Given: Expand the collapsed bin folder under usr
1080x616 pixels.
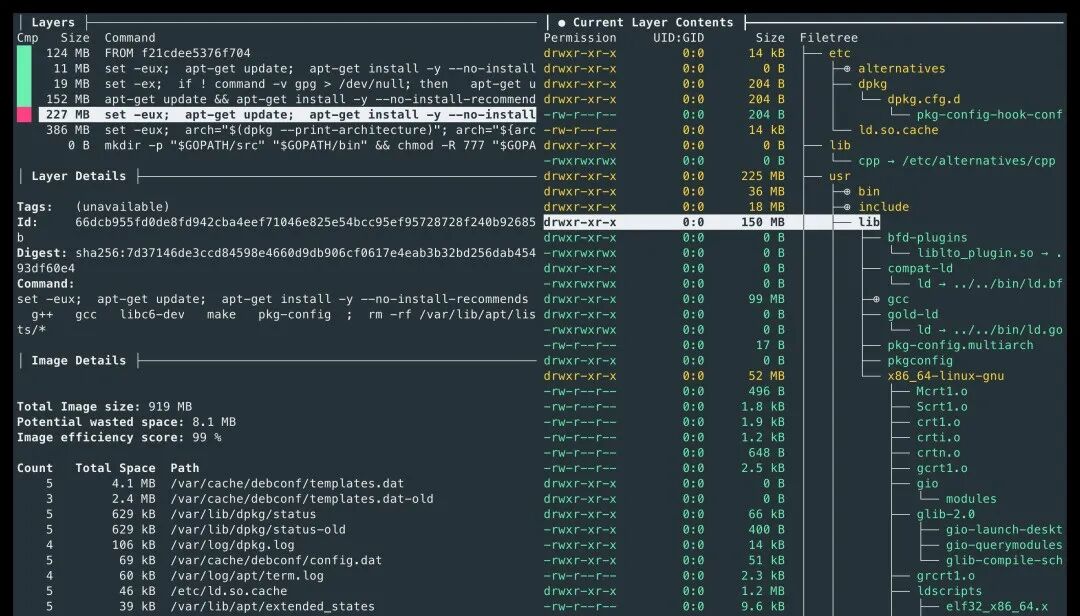Looking at the screenshot, I should click(x=847, y=192).
